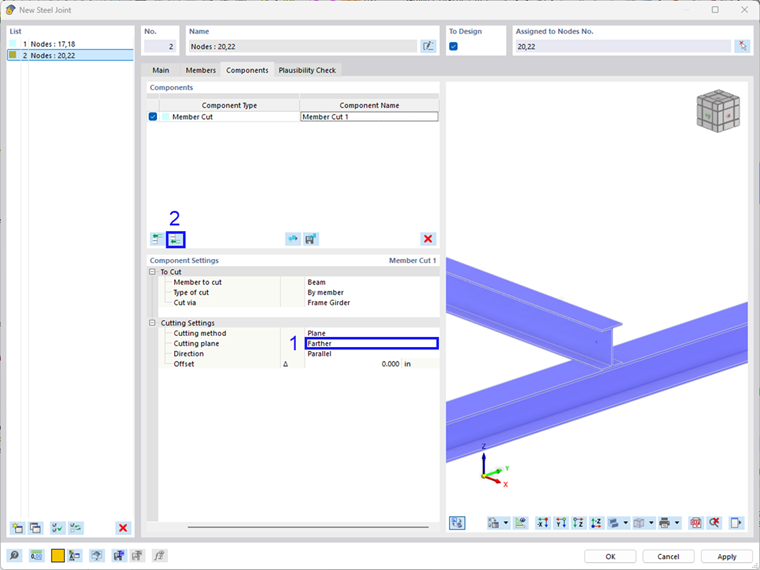This screenshot has height=570, width=760.
Task: Invert selection icon in List panel
Action: tap(76, 528)
